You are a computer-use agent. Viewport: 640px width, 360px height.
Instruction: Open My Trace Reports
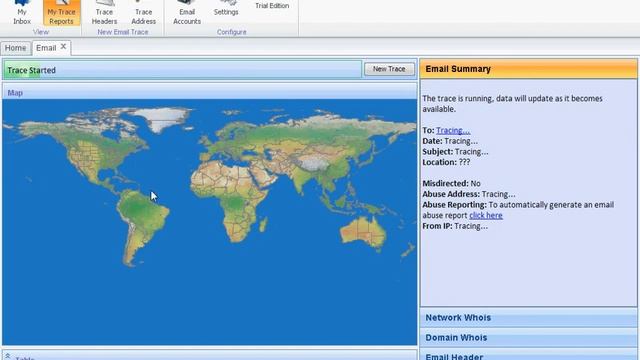61,13
